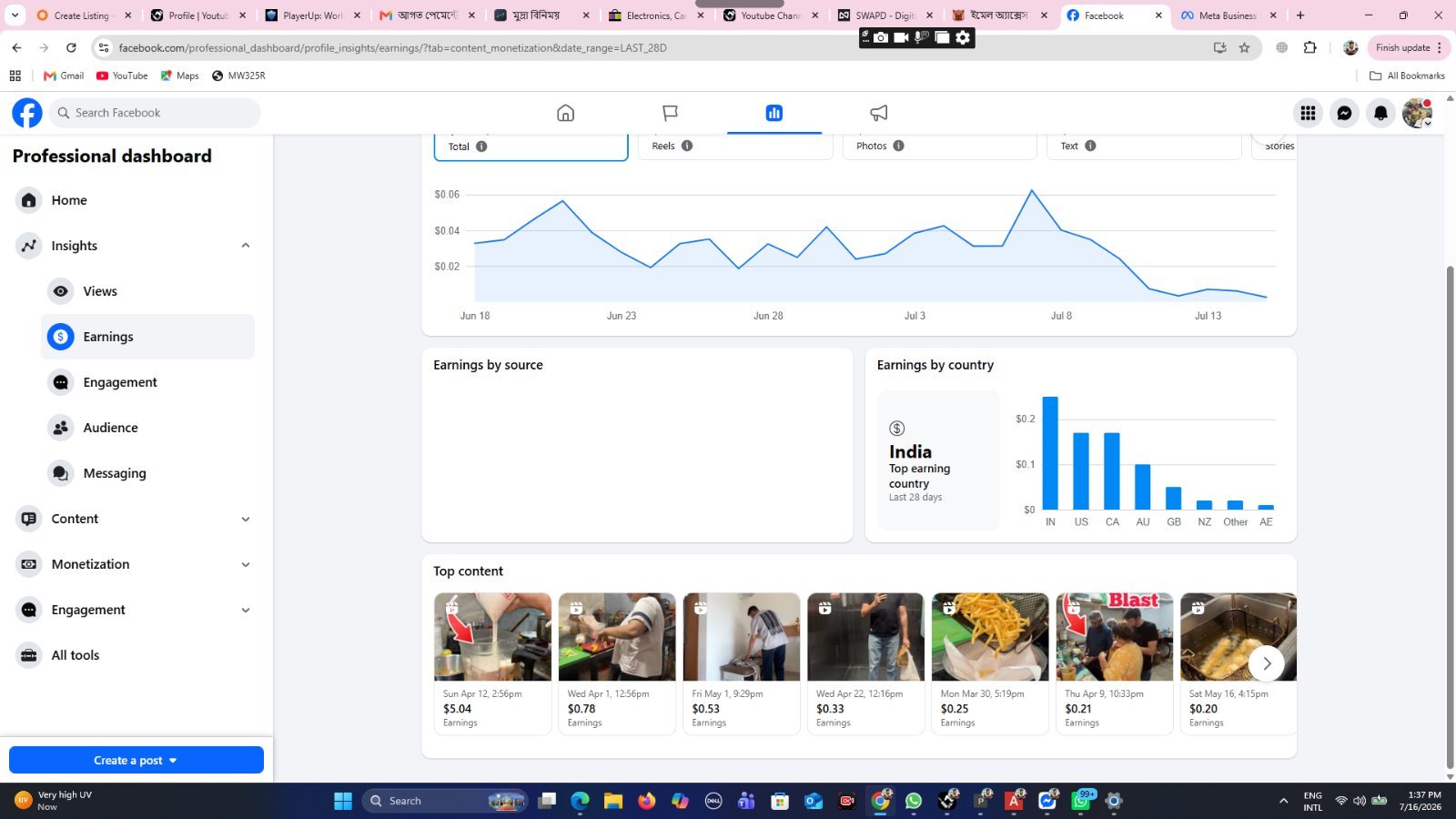The image size is (1456, 819).
Task: Open the Ads megaphone icon
Action: click(x=878, y=113)
